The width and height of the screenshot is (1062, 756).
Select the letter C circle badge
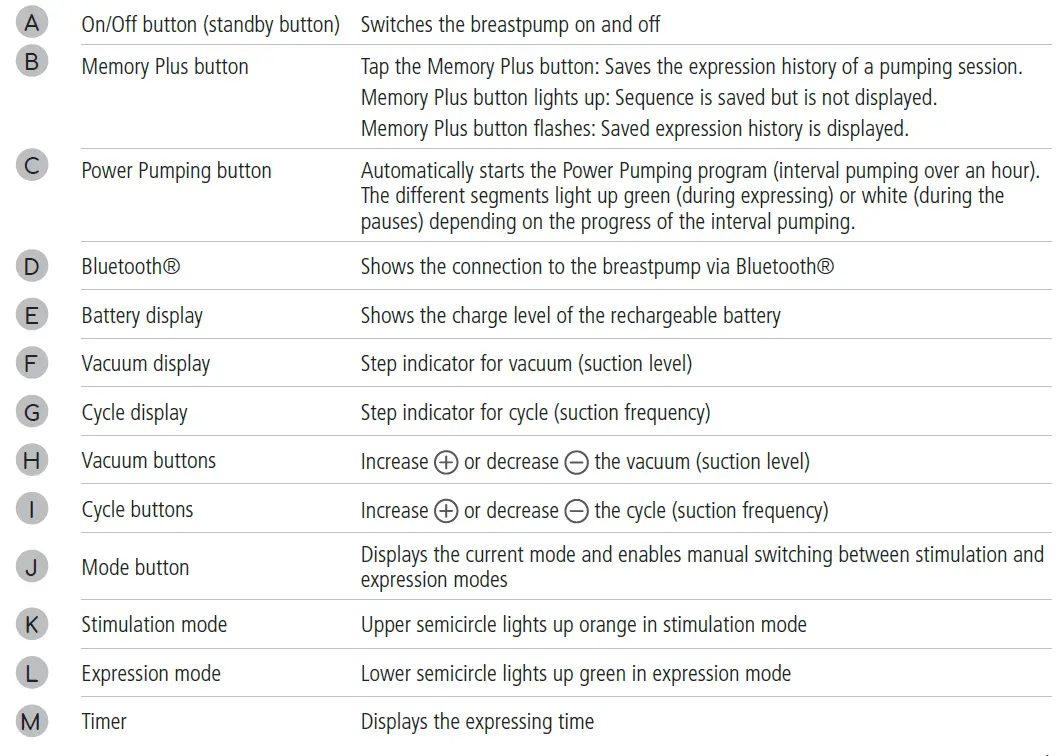point(32,165)
